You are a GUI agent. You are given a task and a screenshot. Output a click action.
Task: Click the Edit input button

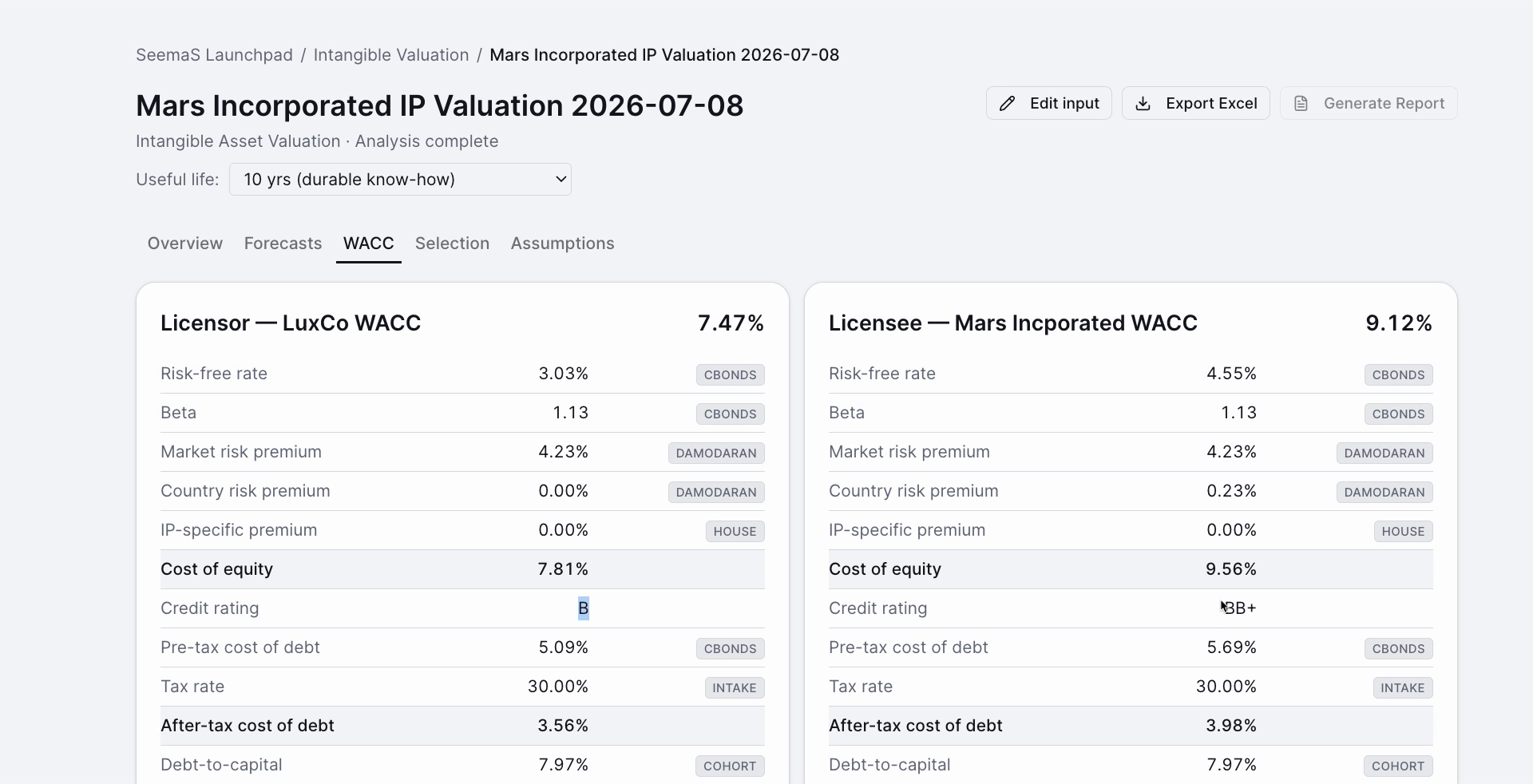point(1048,104)
